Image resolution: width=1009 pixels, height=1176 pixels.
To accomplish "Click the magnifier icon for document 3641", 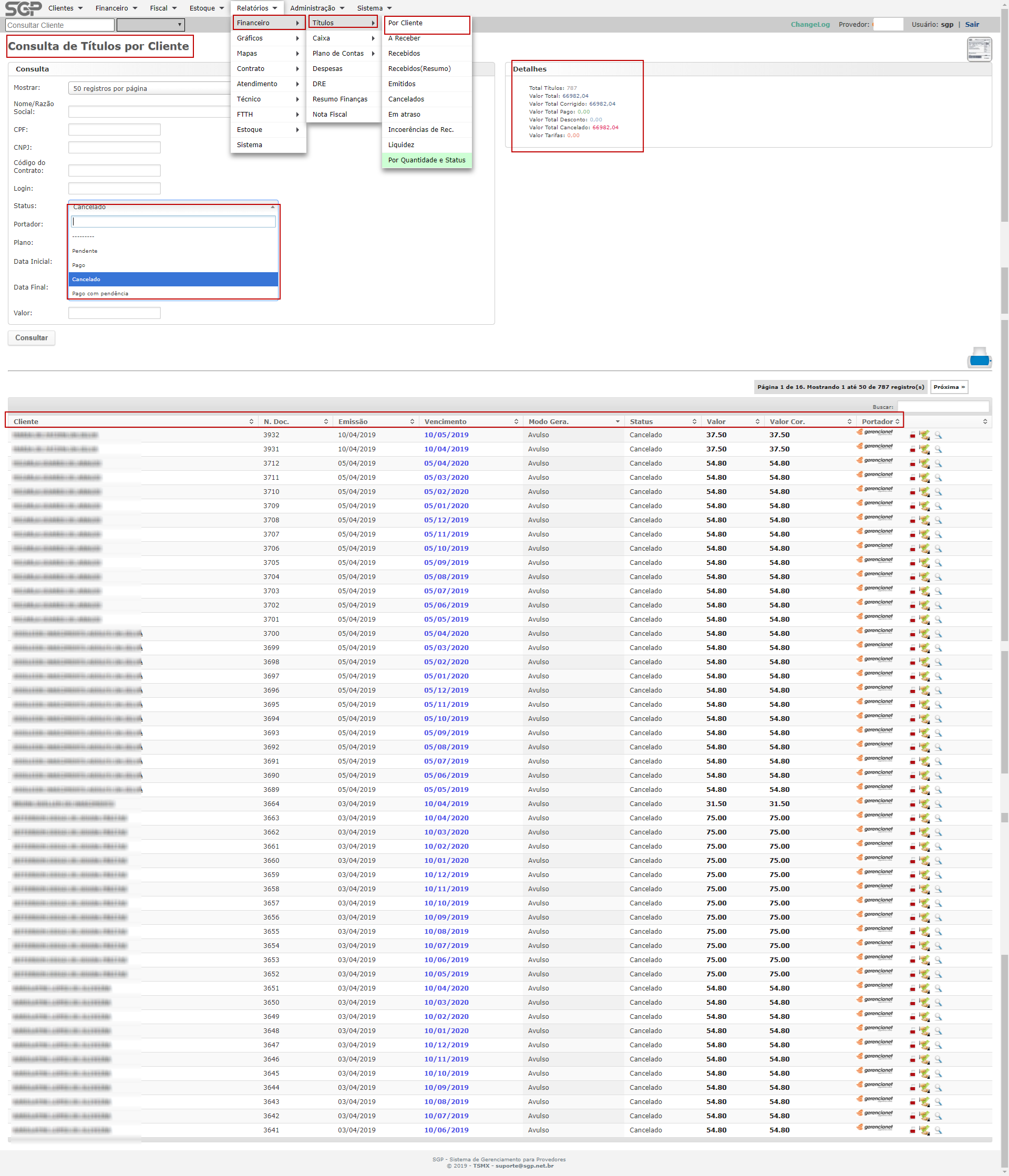I will tap(938, 1131).
